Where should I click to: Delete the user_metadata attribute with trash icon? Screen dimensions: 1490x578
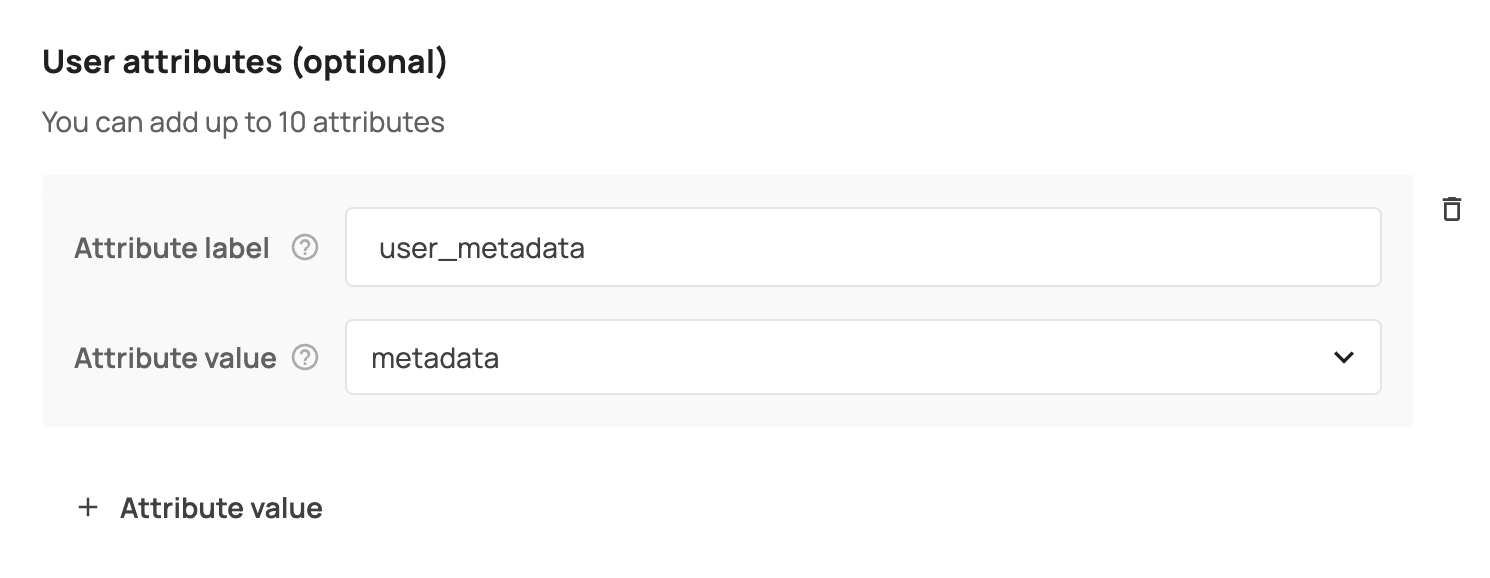[x=1451, y=209]
